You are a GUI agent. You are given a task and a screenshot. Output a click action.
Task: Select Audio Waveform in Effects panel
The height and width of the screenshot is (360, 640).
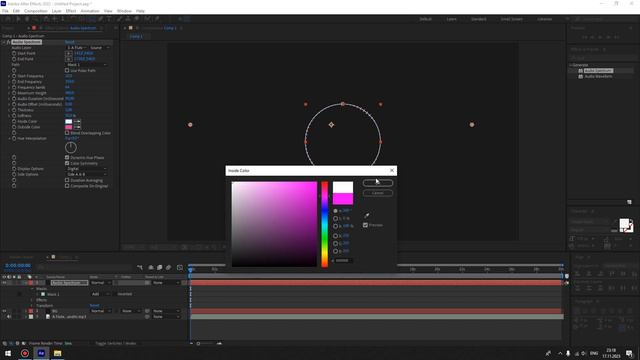[598, 76]
